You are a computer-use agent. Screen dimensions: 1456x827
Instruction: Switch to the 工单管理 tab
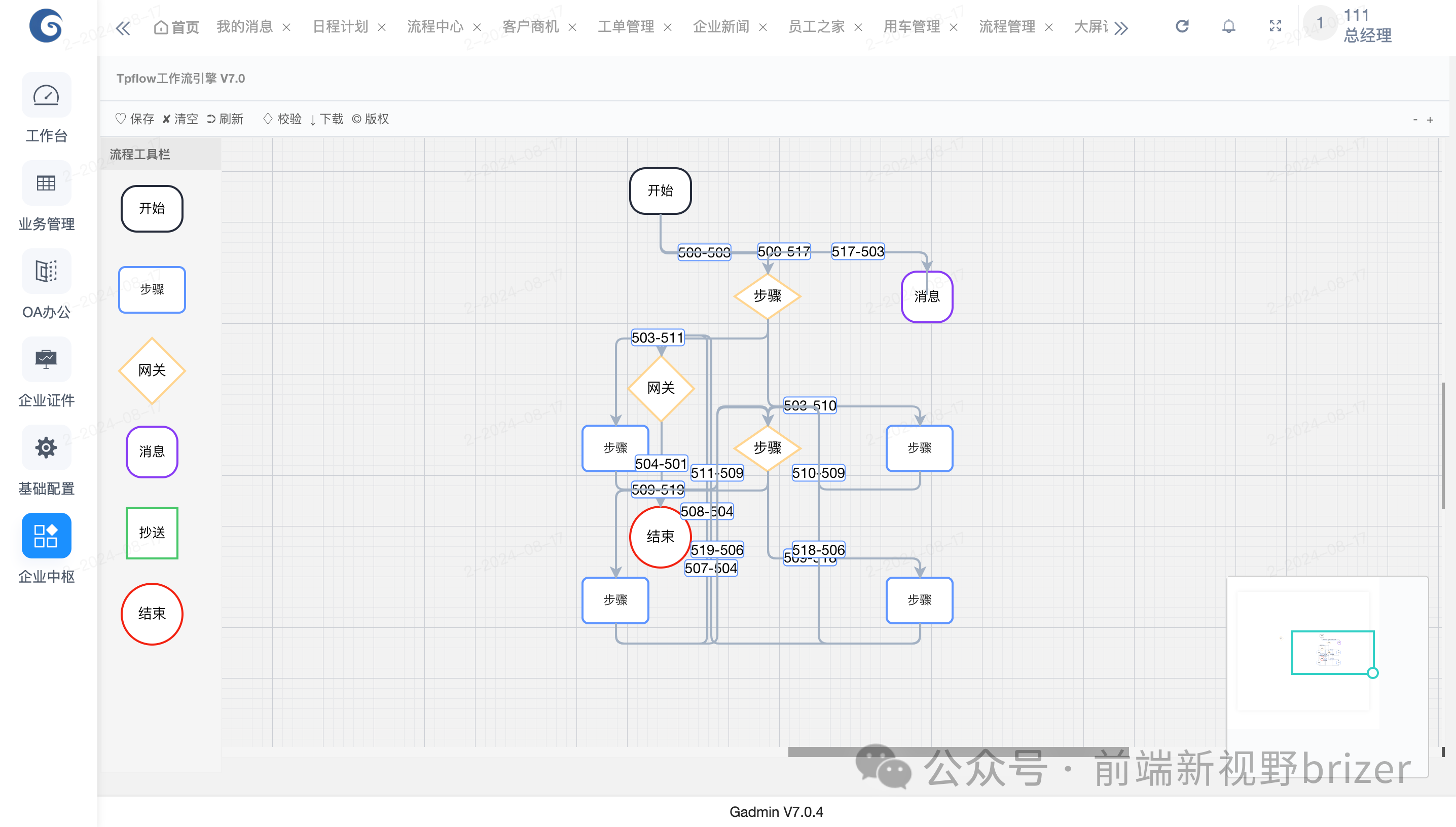(626, 27)
